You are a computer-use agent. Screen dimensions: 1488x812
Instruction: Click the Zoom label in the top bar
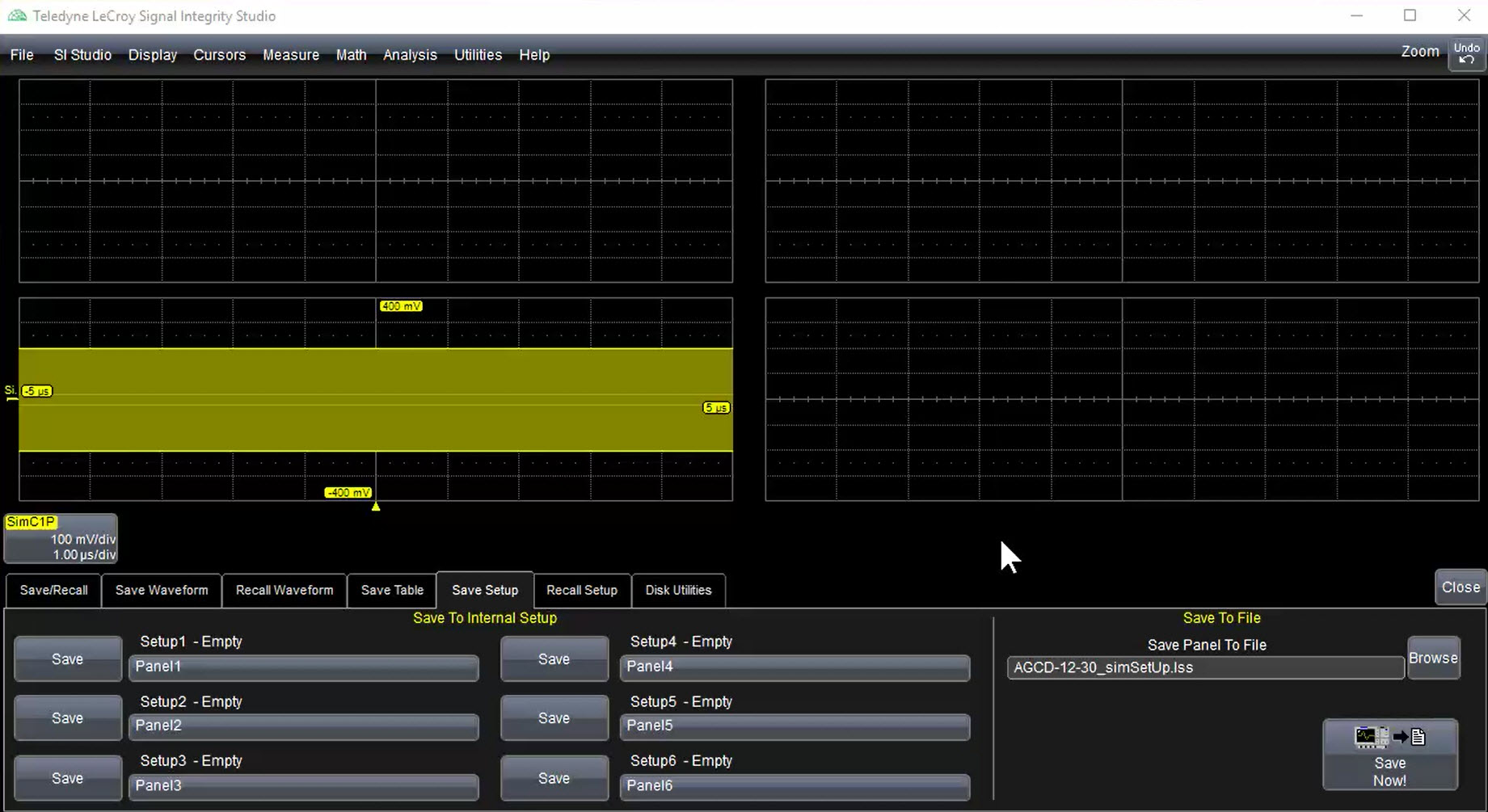[x=1420, y=51]
